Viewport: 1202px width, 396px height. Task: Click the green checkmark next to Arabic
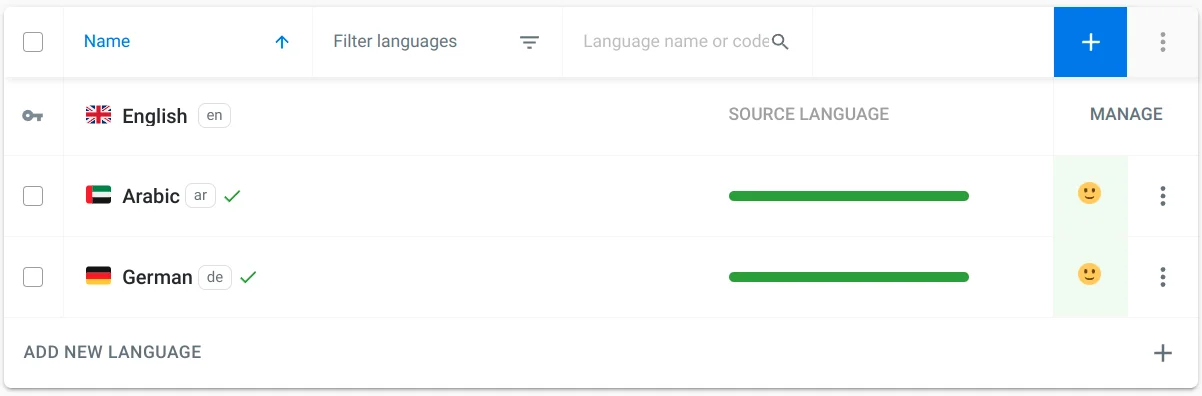pyautogui.click(x=232, y=196)
